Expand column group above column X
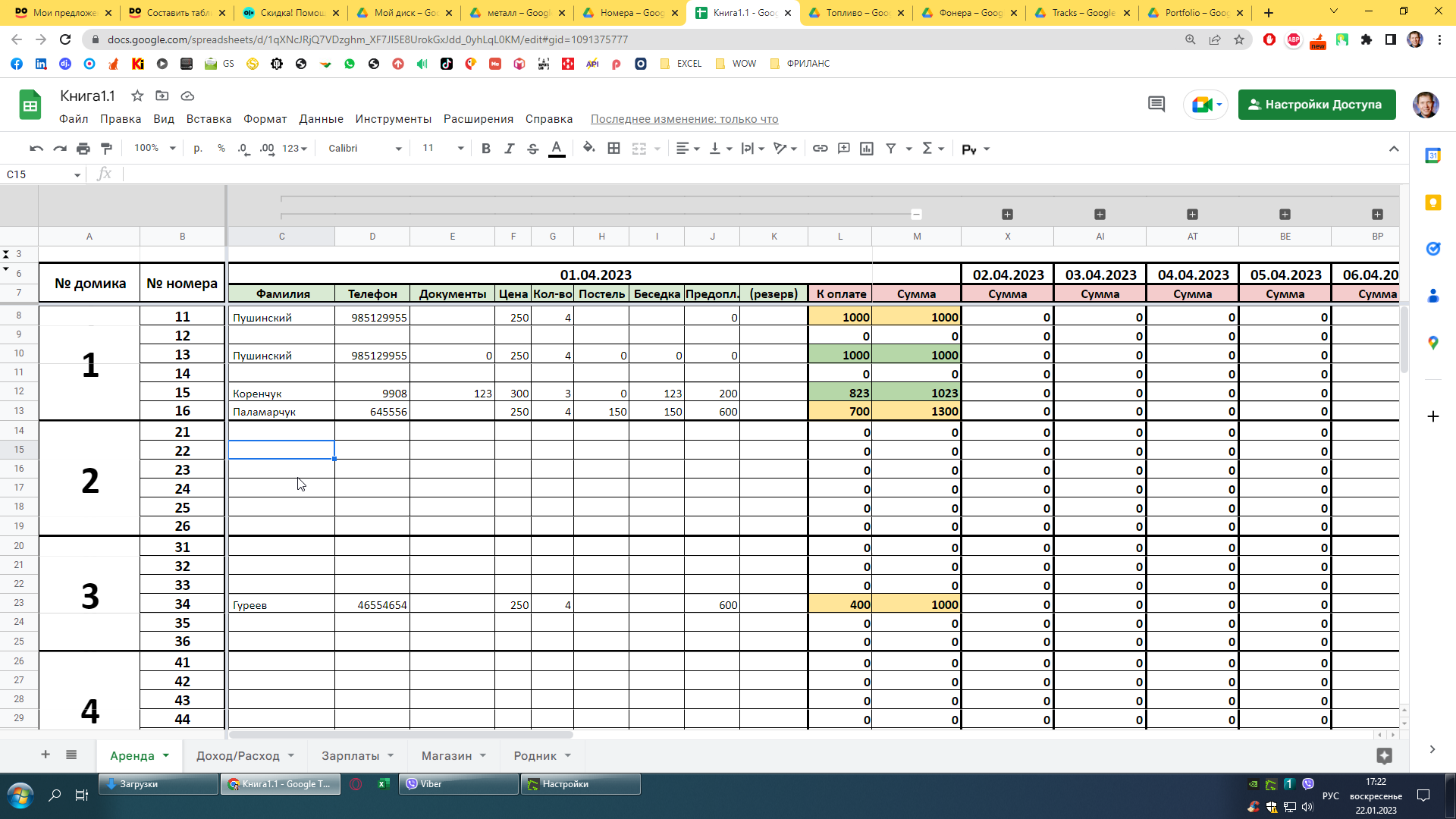 (x=1007, y=215)
